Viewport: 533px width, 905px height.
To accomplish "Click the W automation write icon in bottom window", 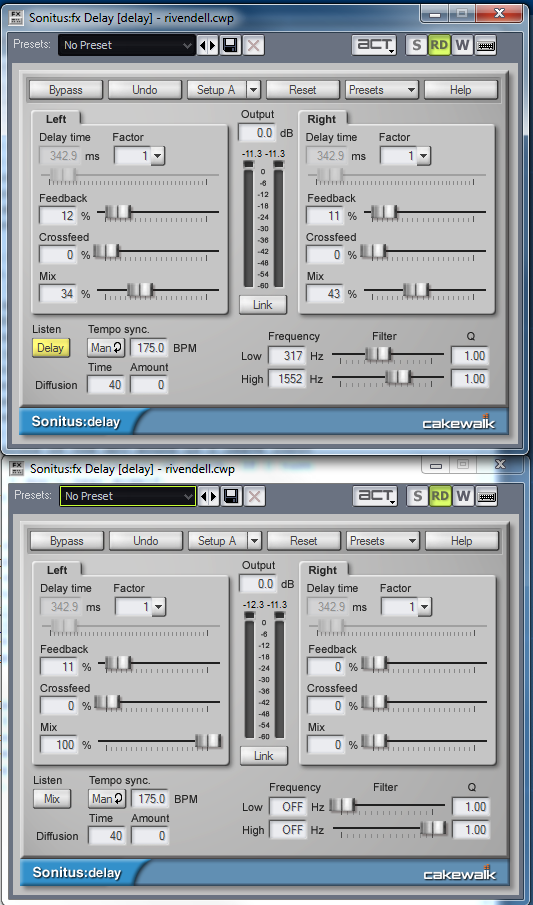I will [x=463, y=496].
